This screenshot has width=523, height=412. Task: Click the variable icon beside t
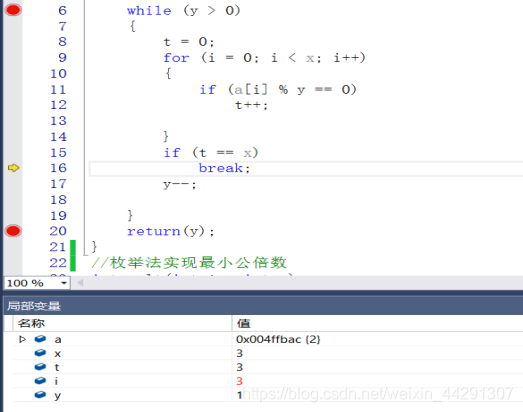(x=40, y=367)
